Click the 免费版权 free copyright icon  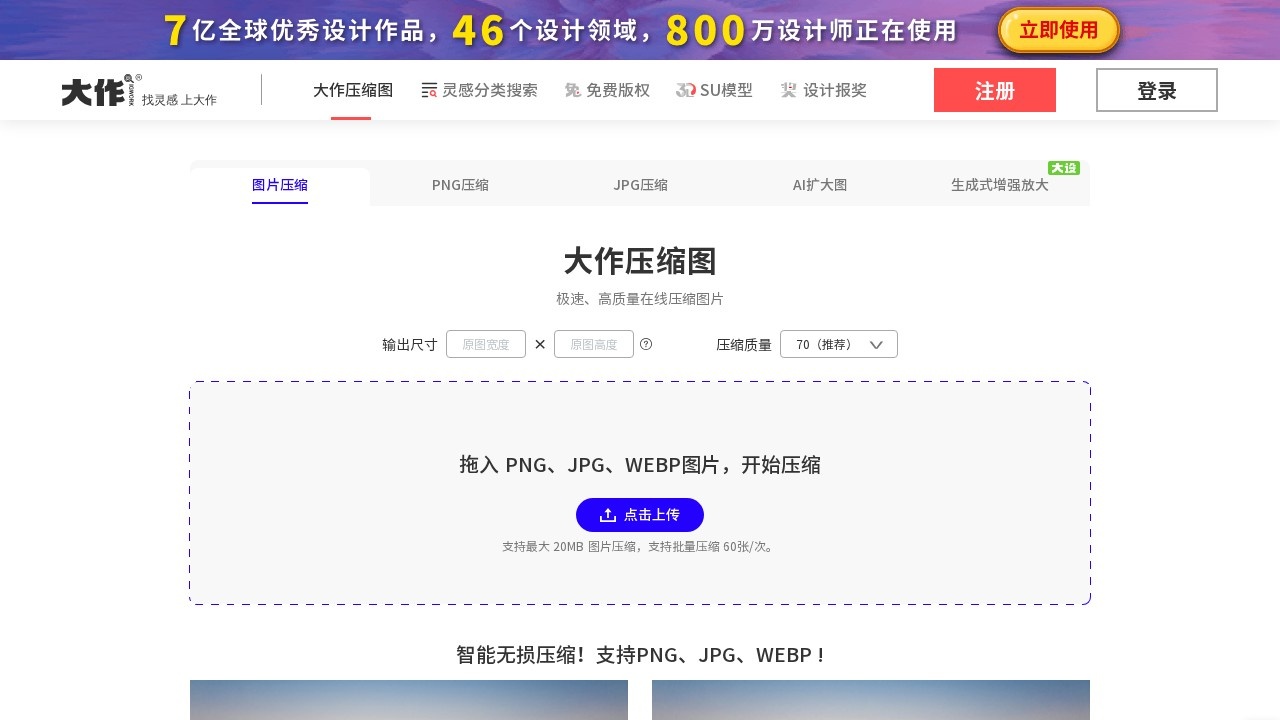(573, 90)
